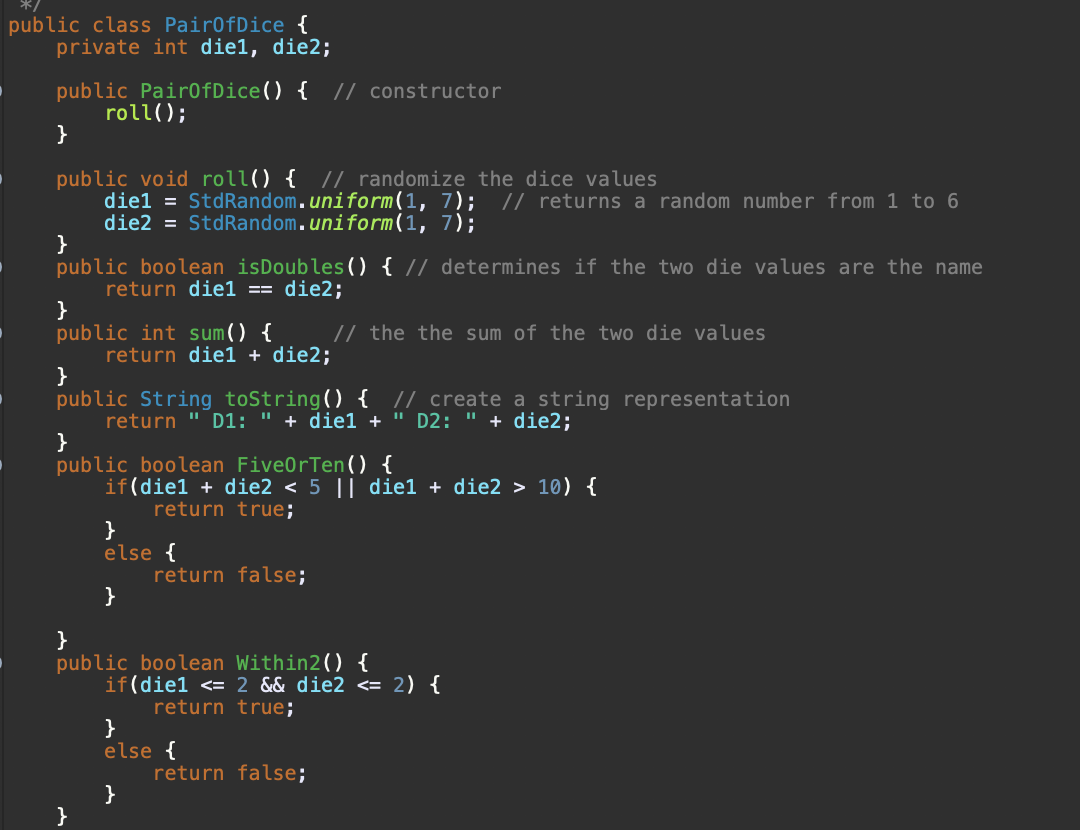The width and height of the screenshot is (1080, 830).
Task: Click the constructor comment text
Action: [x=435, y=91]
